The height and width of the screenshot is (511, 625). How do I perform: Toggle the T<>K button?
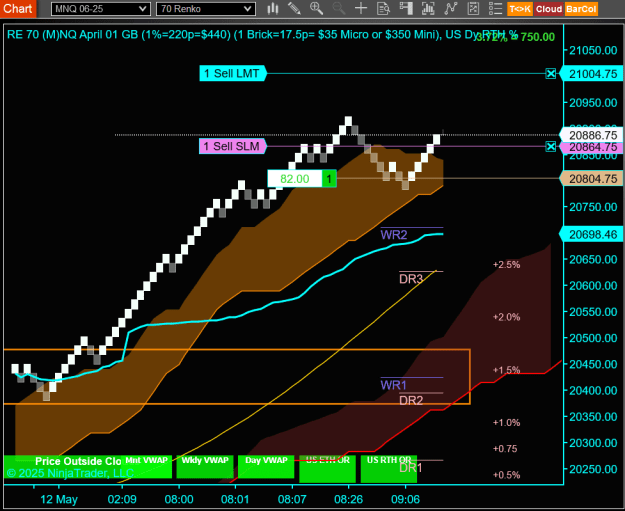pyautogui.click(x=520, y=9)
